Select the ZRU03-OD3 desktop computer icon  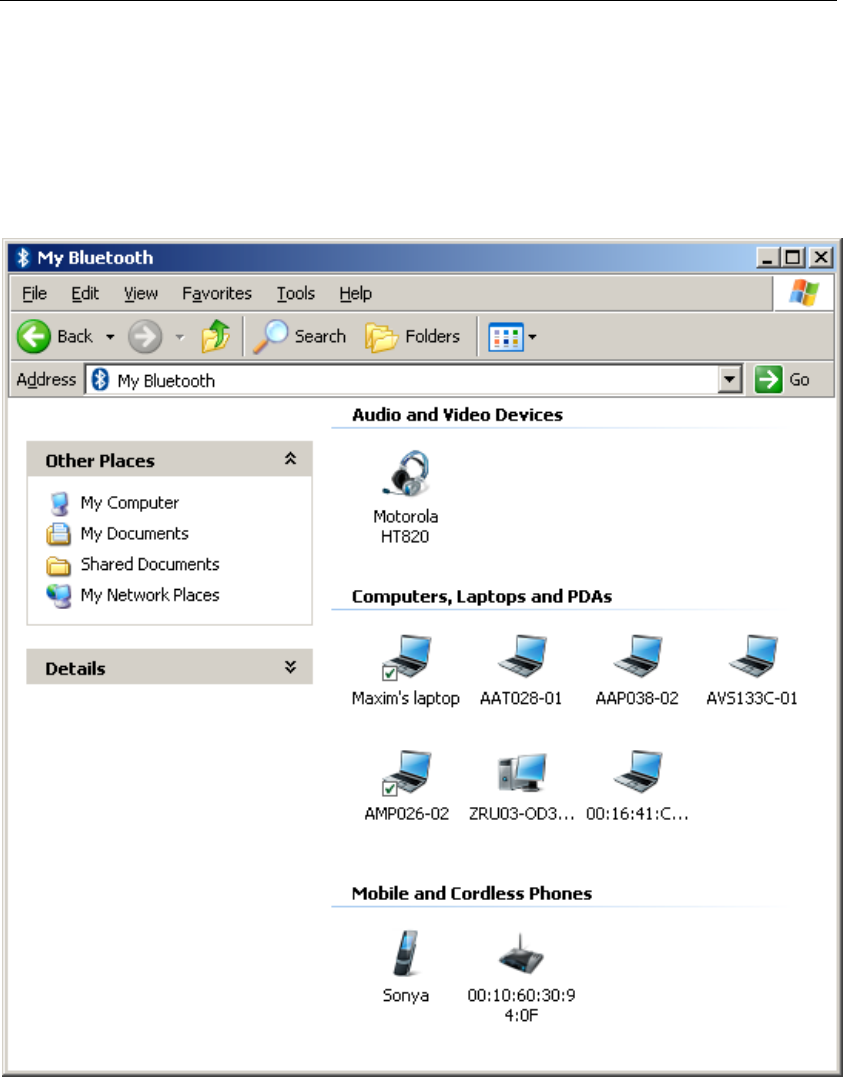coord(521,773)
